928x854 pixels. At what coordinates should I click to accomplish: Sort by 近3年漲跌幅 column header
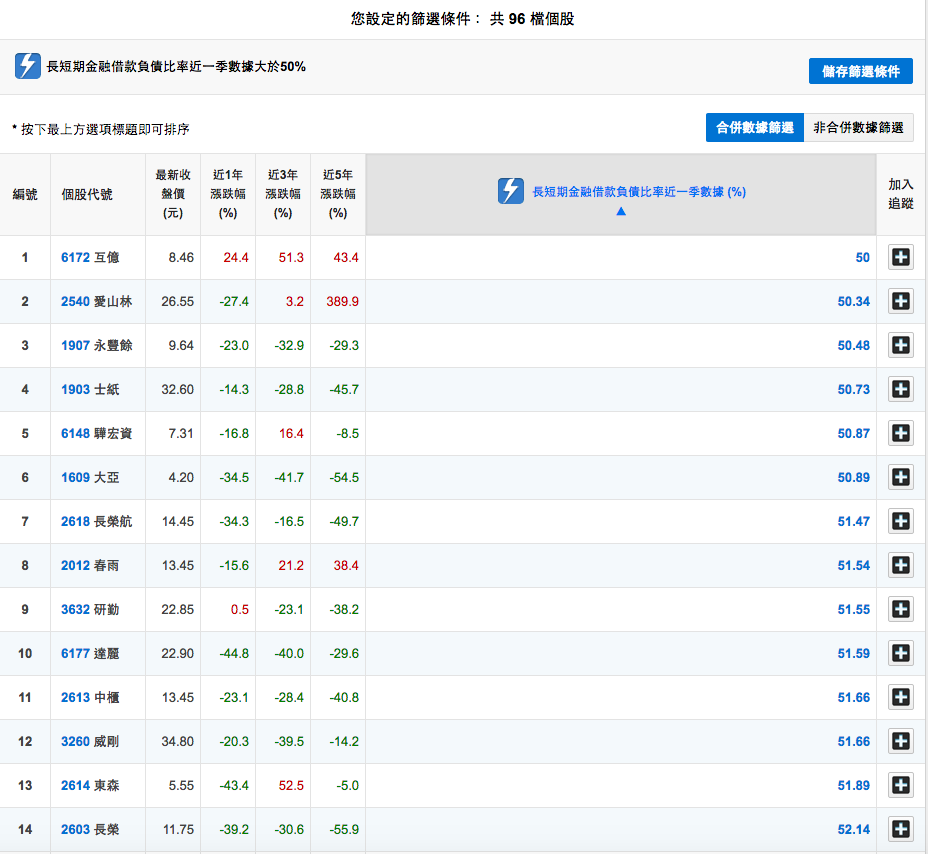coord(283,194)
